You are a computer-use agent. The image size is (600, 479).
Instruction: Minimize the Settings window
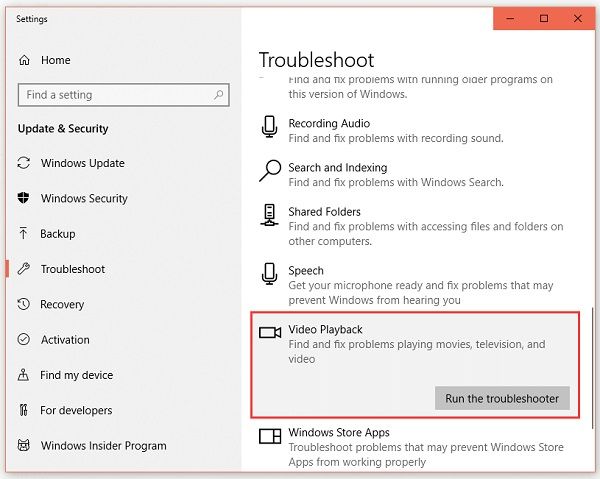[x=510, y=18]
